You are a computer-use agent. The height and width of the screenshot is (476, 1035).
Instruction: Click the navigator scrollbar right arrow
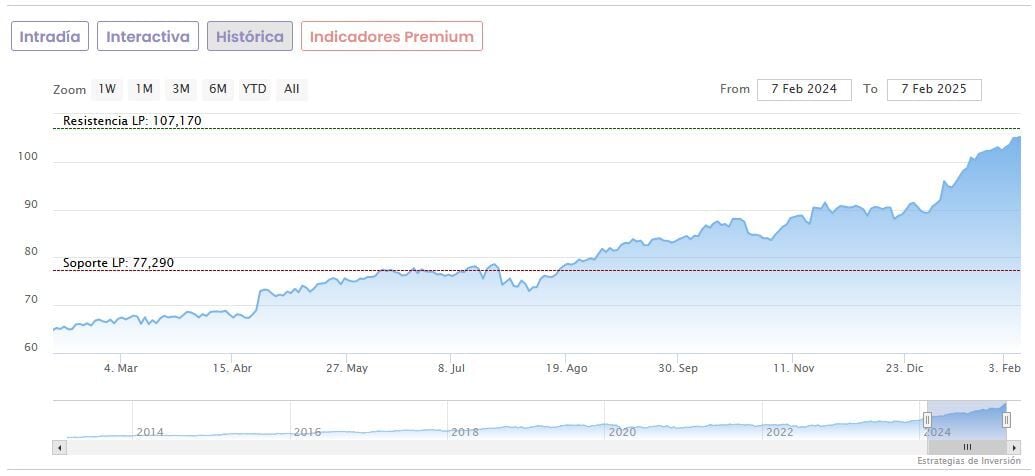coord(1014,447)
